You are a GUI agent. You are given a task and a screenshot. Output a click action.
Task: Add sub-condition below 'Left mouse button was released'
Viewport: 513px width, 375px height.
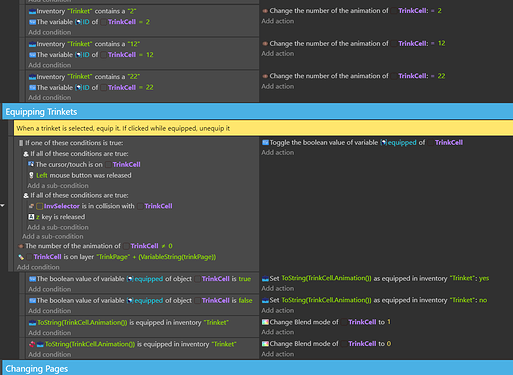58,186
